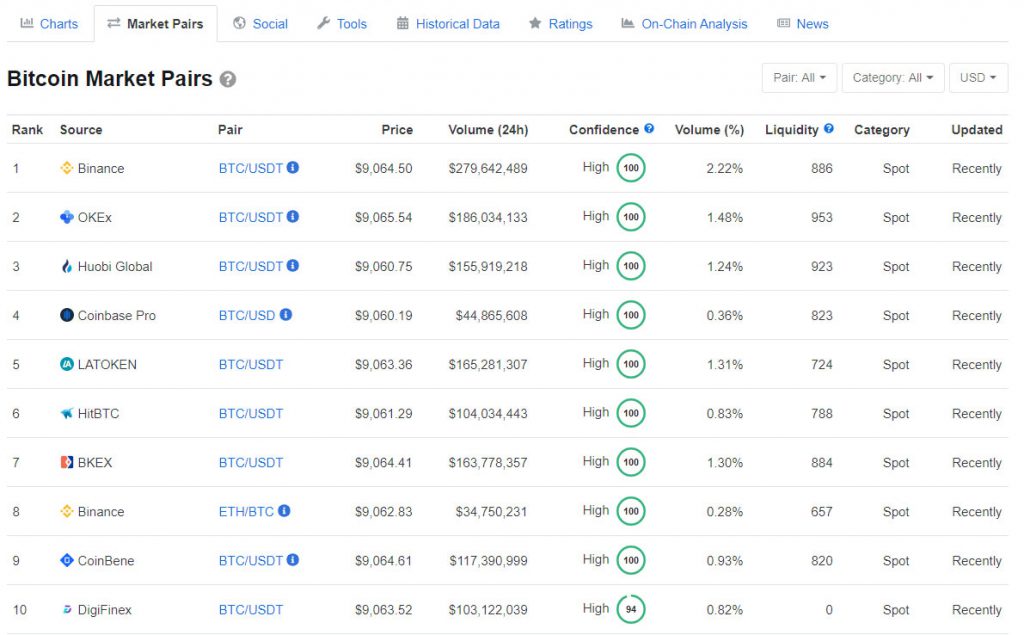Click the BKEX exchange logo
Screen dimensions: 1024x635
pos(66,462)
